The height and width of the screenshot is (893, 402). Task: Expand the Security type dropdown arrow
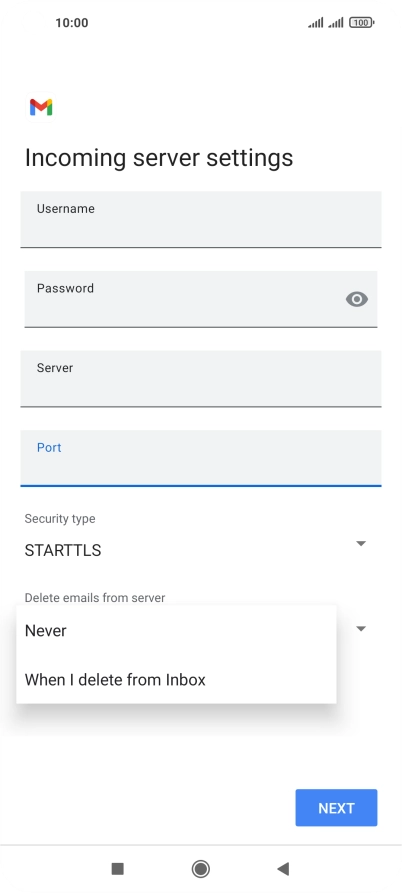tap(360, 543)
